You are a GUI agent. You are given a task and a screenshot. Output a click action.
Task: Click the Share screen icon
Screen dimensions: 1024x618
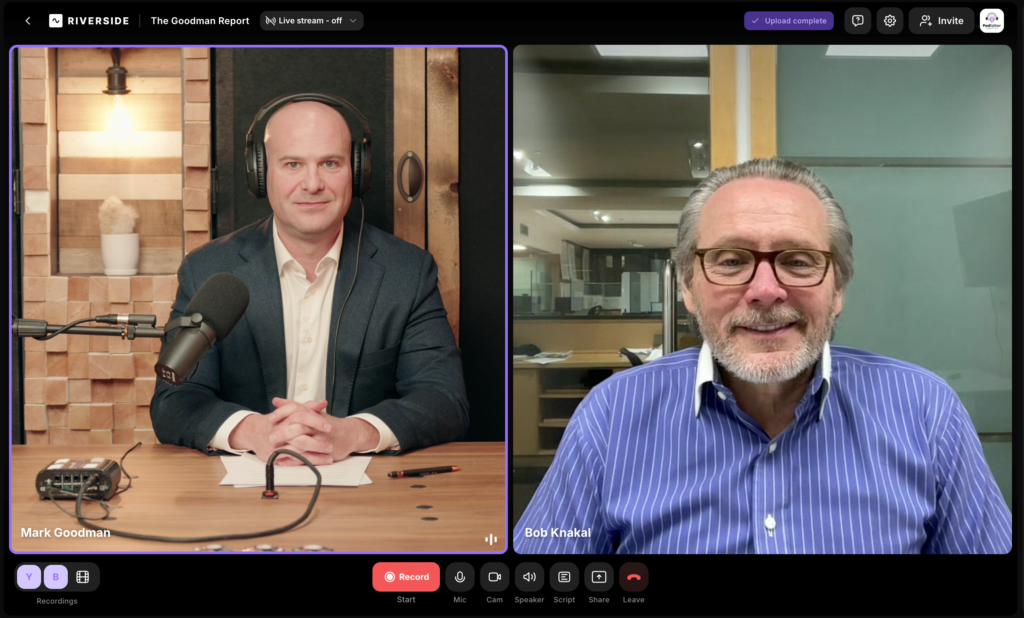(598, 576)
